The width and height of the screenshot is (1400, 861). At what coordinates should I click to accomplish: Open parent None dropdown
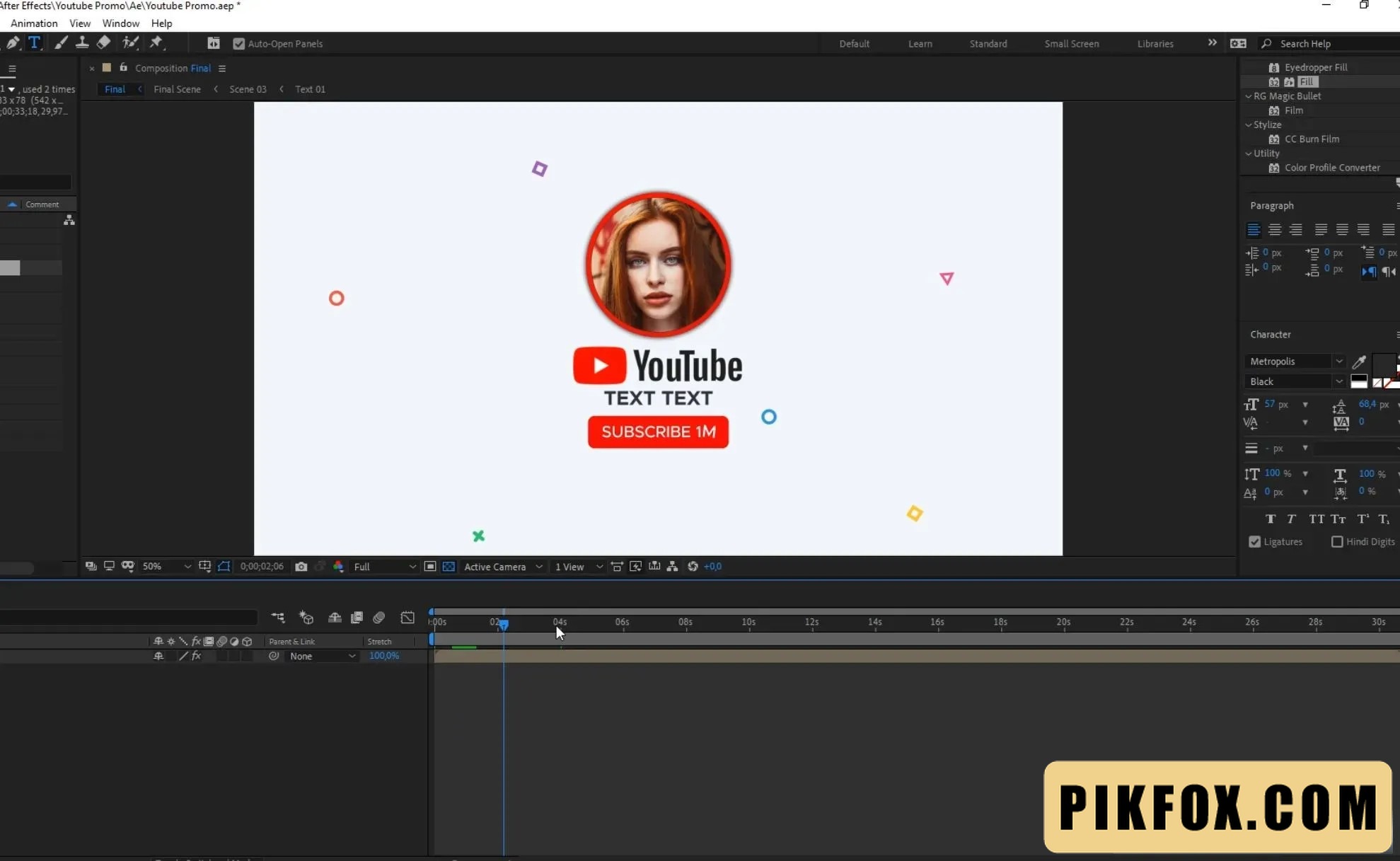322,657
